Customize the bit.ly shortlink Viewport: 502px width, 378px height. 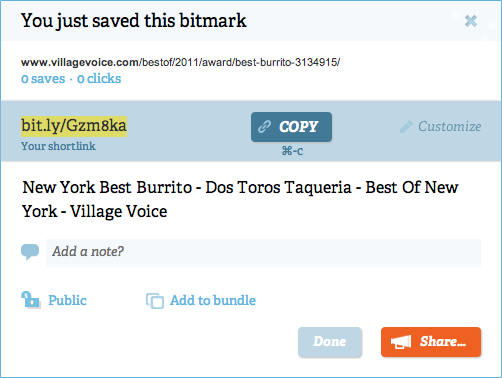pyautogui.click(x=449, y=126)
